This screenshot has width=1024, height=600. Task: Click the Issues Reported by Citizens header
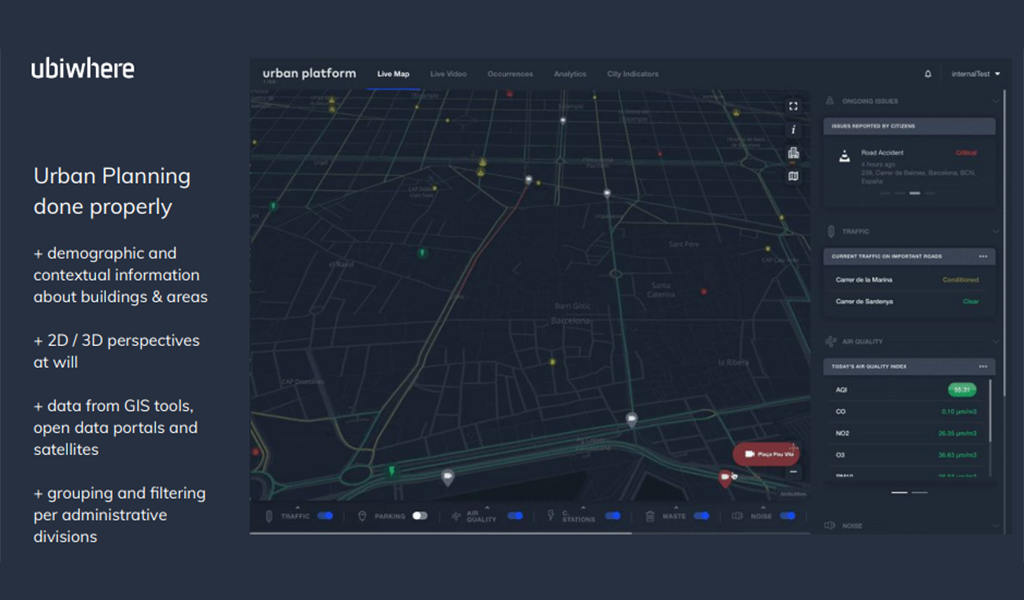coord(909,126)
